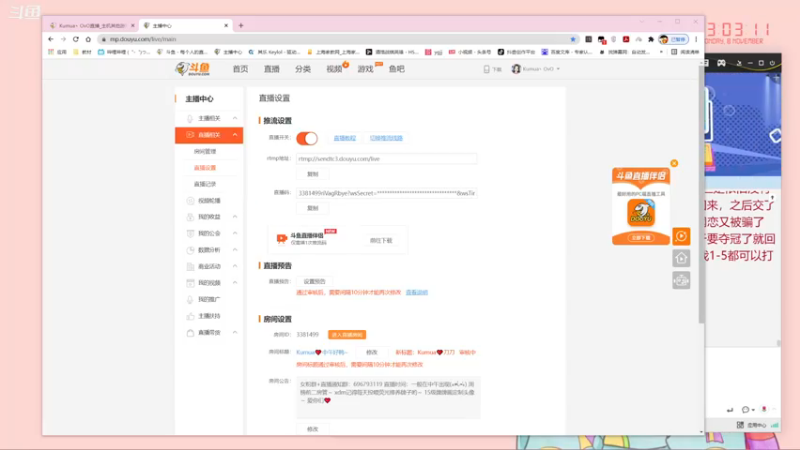This screenshot has height=450, width=800.
Task: Copy the rtmp address with 复制
Action: coord(313,174)
